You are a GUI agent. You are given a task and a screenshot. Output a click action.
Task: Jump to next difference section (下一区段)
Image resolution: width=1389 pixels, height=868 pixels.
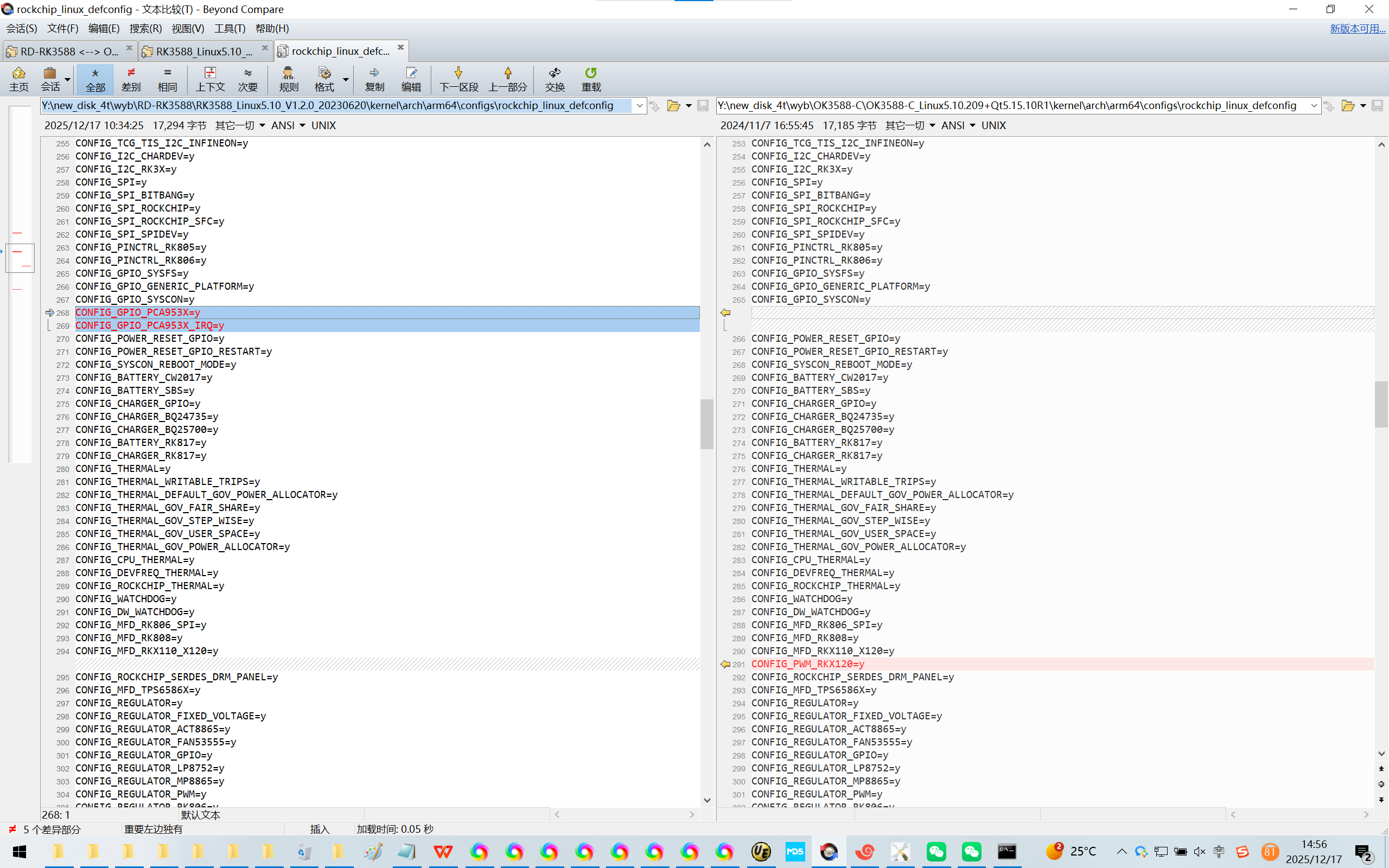click(x=458, y=79)
